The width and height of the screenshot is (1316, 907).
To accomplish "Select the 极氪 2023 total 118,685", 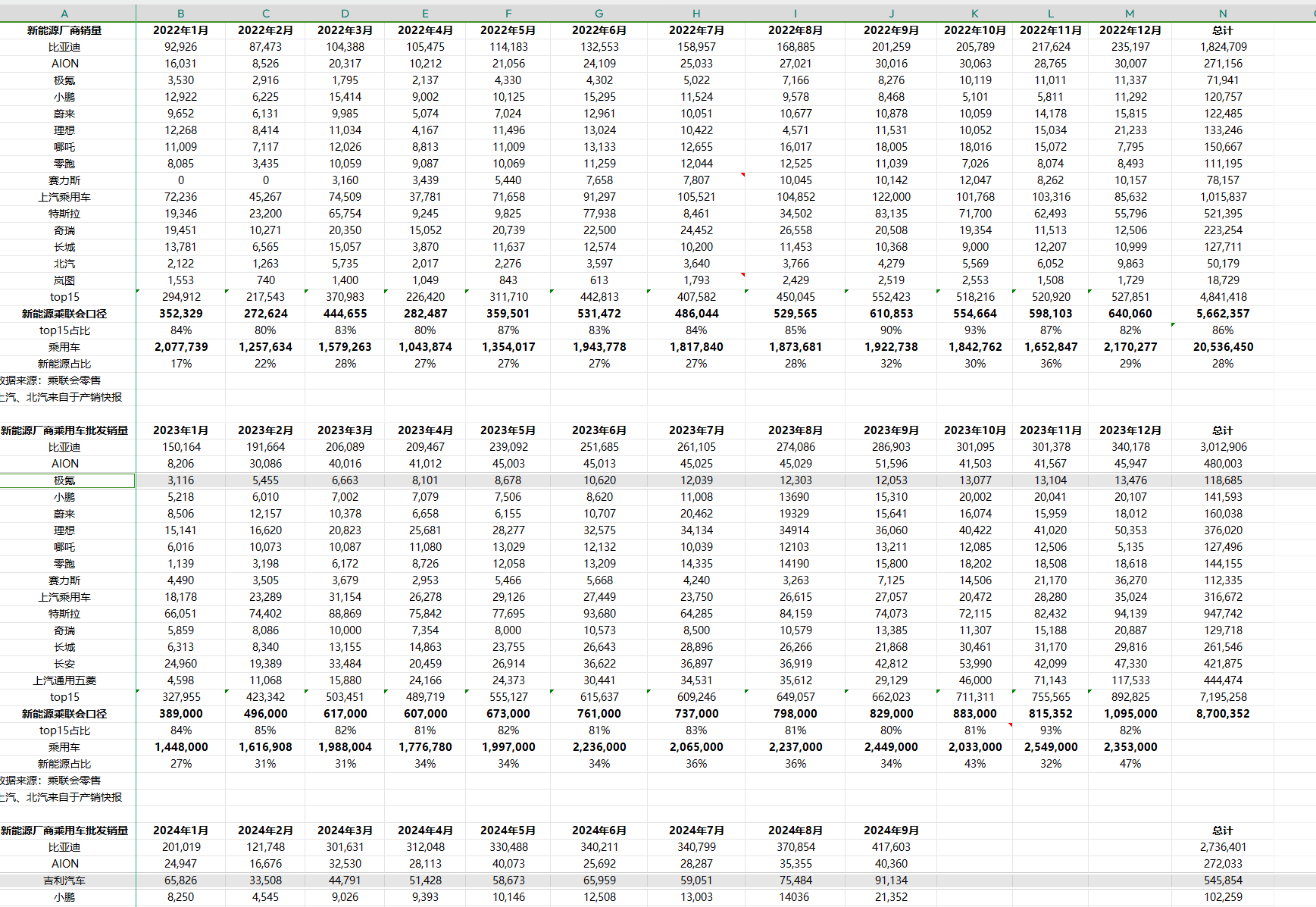I will coord(1223,480).
